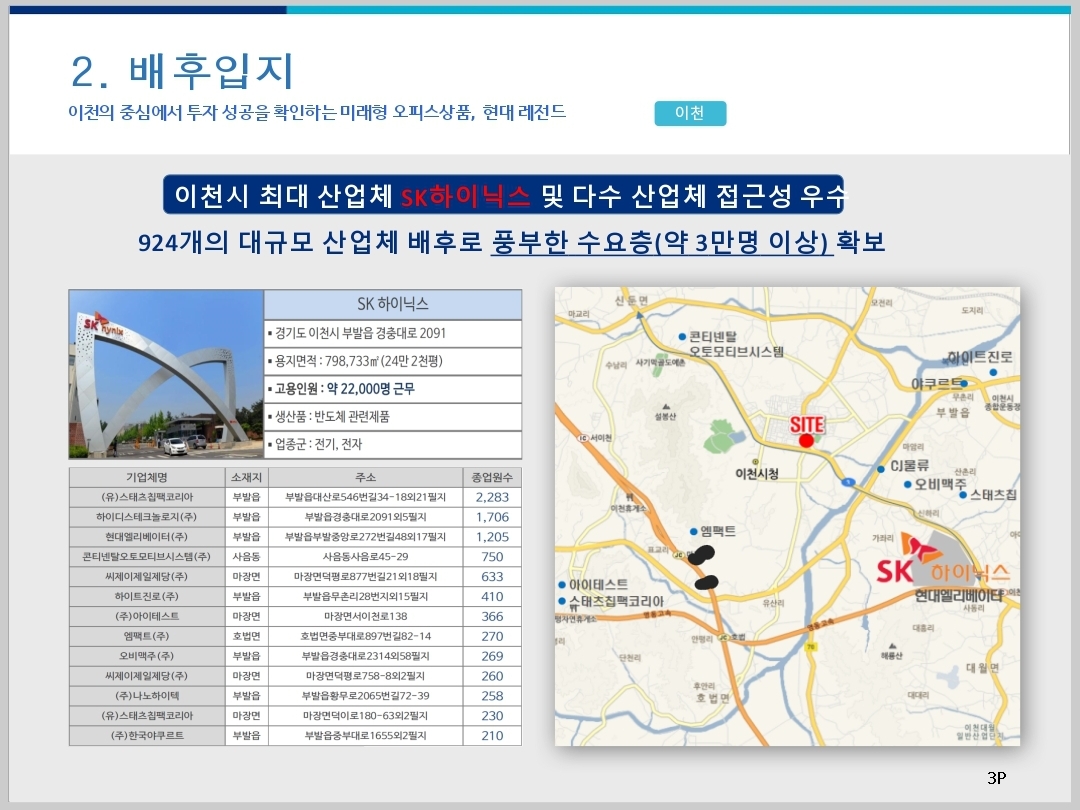Click the 종업원수 column header
Screen dimensions: 1080x810
pyautogui.click(x=492, y=477)
